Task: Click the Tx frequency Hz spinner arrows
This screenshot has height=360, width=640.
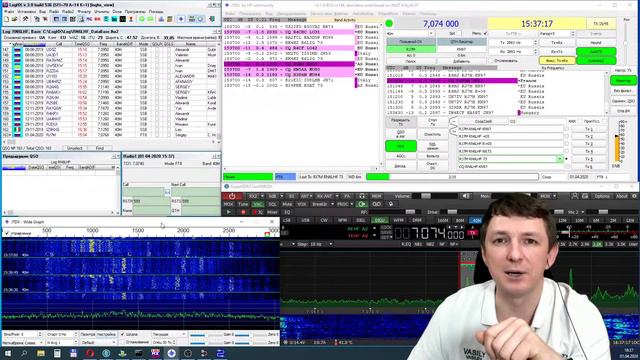Action: [536, 42]
